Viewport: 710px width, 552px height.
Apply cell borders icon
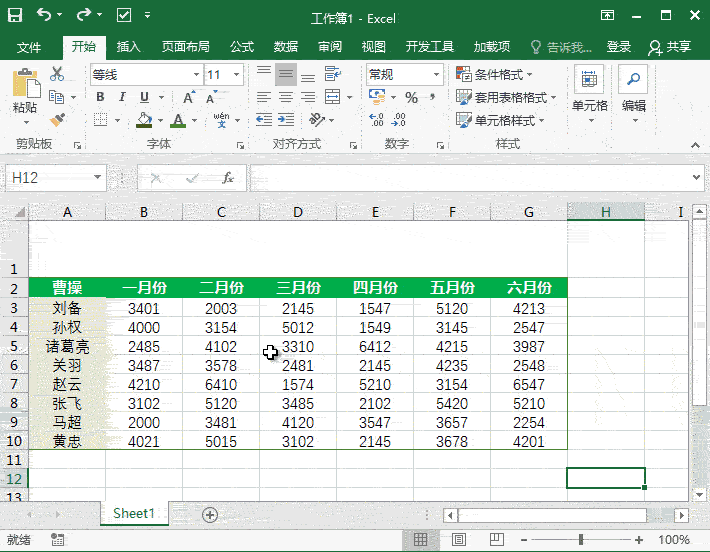coord(101,120)
